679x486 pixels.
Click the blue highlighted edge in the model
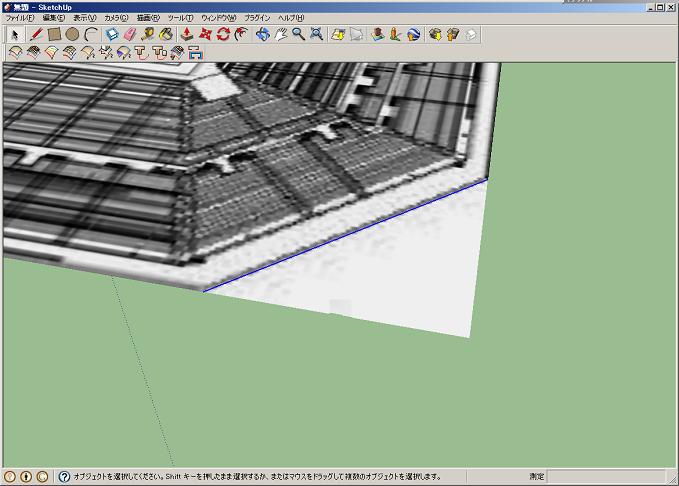[345, 236]
